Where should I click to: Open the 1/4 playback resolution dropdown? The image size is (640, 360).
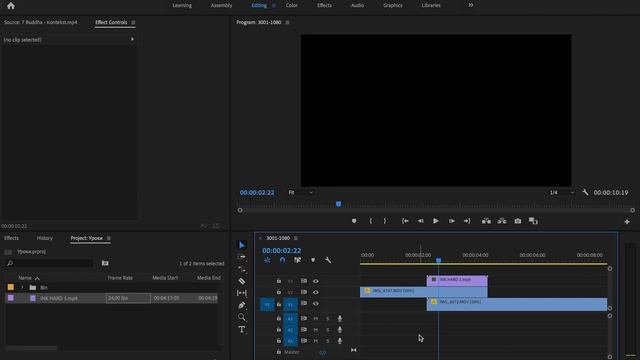562,192
